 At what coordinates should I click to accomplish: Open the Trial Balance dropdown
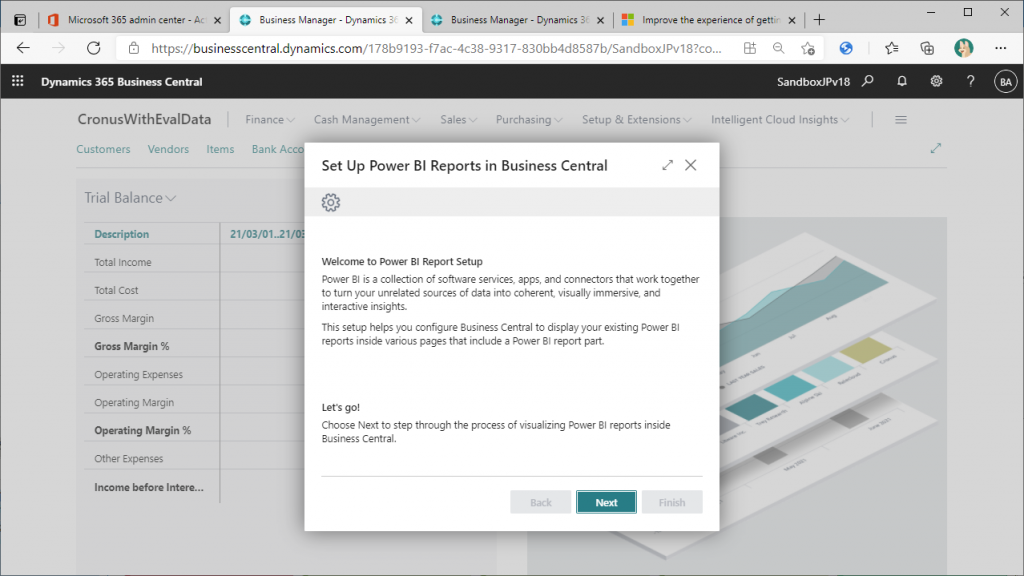(x=130, y=198)
